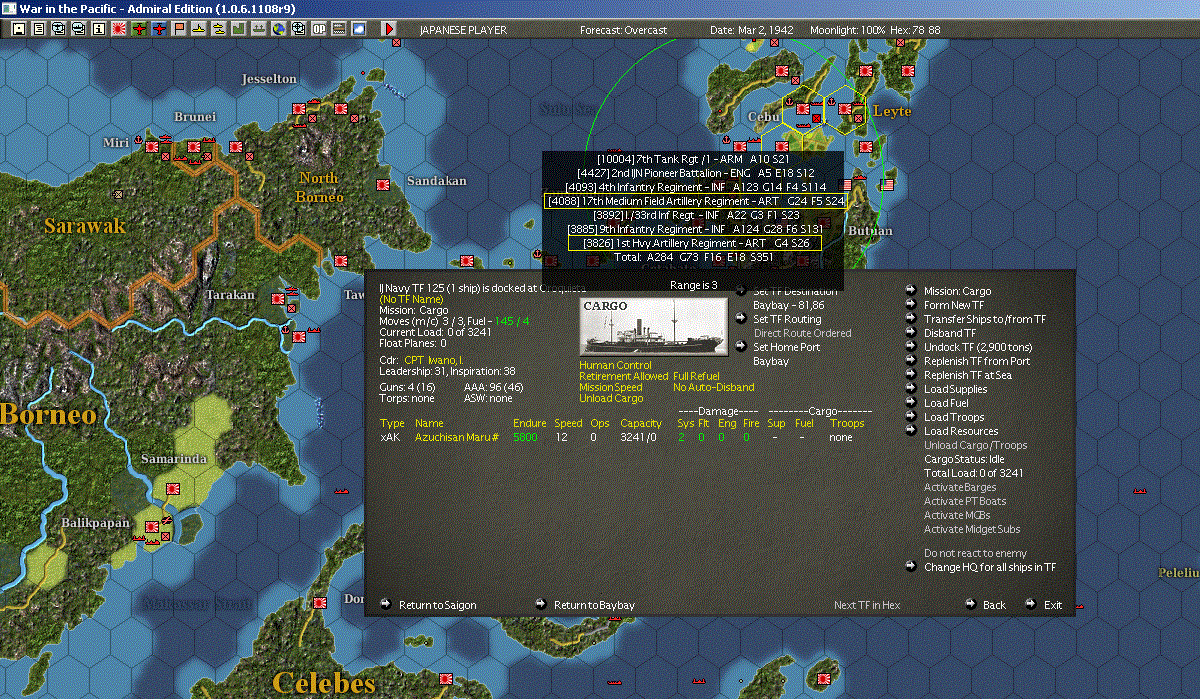The height and width of the screenshot is (699, 1200).
Task: Select red plane on green background icon
Action: pos(138,29)
